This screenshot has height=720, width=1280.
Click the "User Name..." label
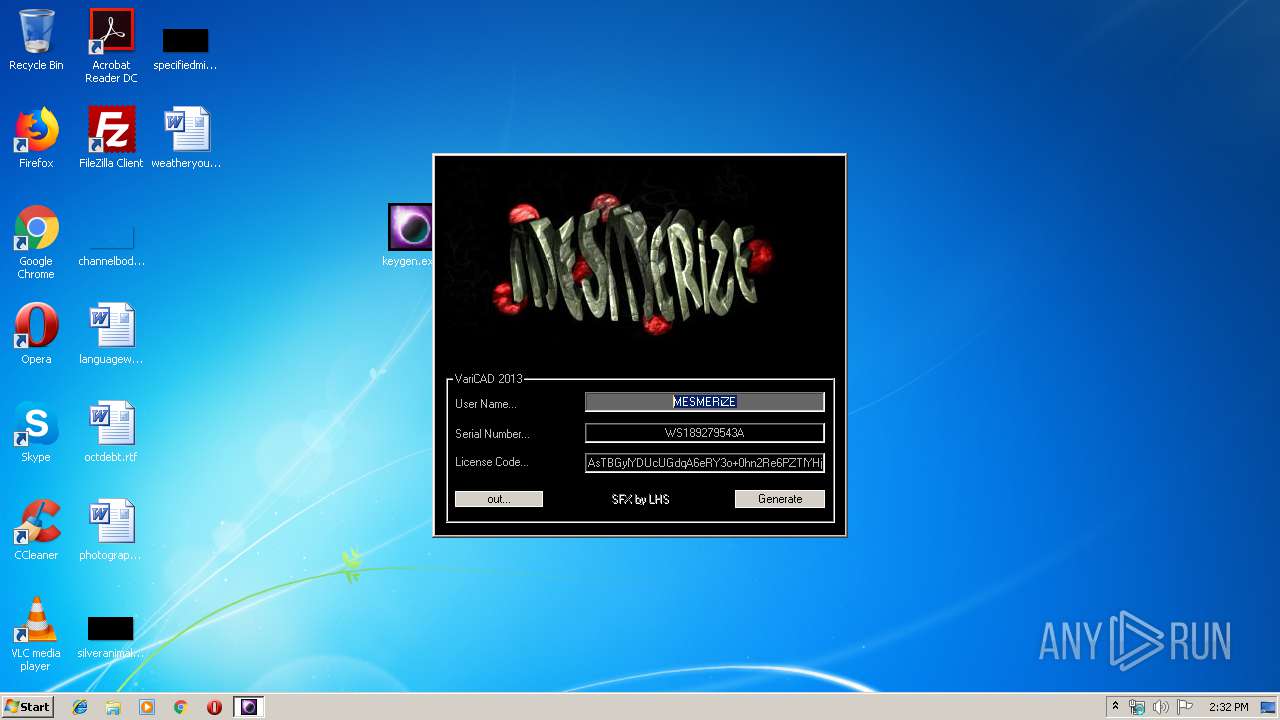click(x=486, y=404)
